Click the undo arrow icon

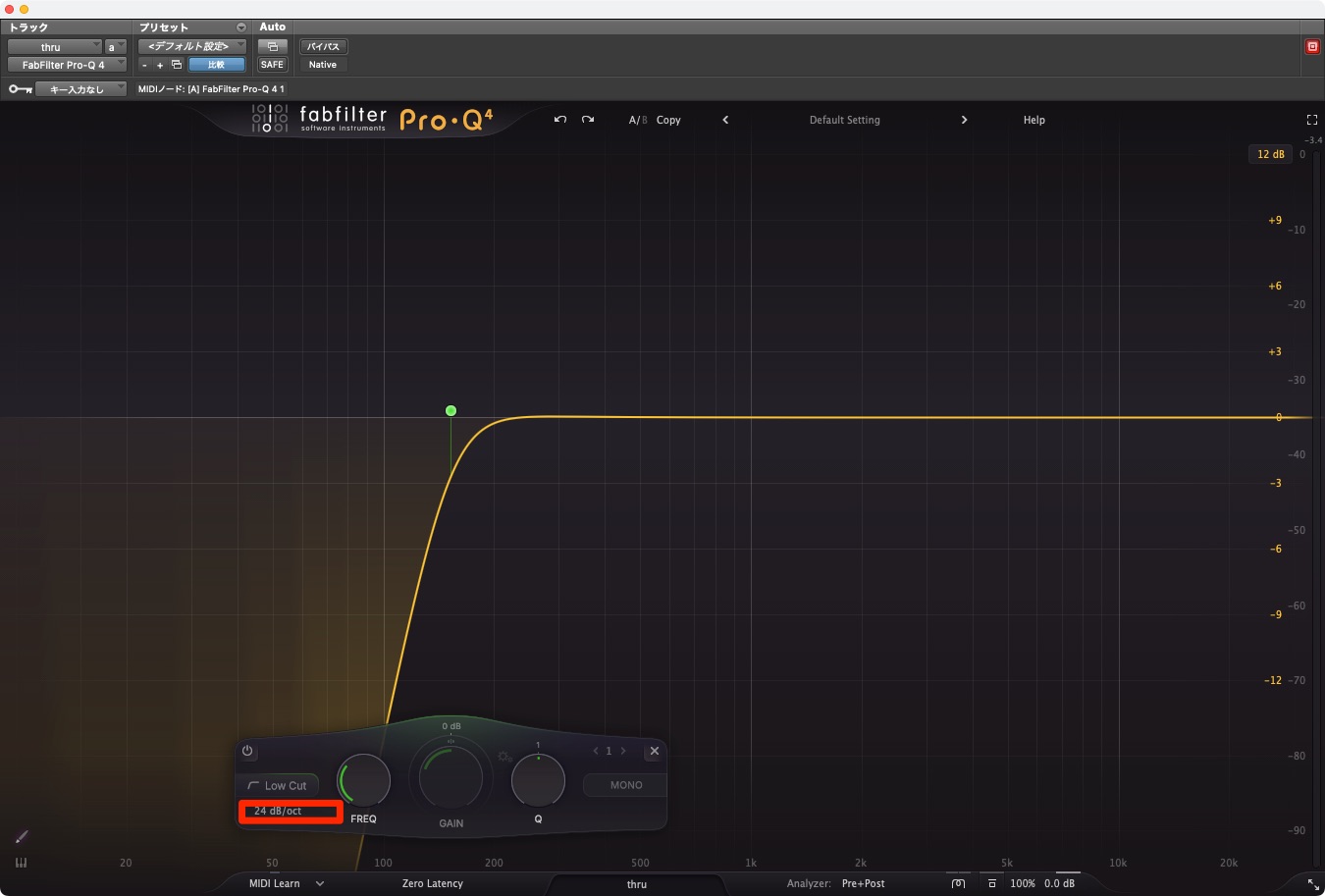[x=560, y=120]
